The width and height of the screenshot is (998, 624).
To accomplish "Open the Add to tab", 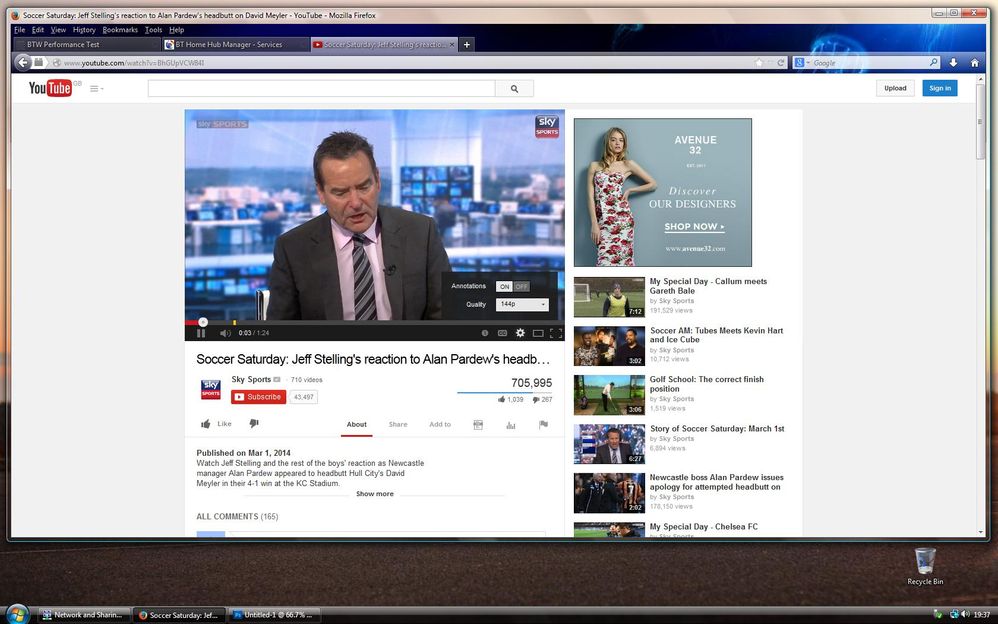I will (x=440, y=424).
